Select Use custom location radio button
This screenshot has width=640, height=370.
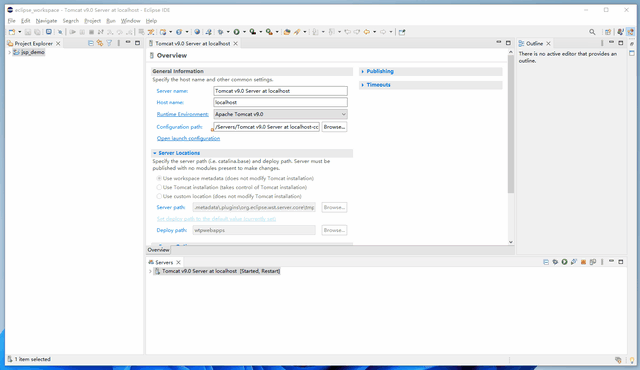click(159, 196)
